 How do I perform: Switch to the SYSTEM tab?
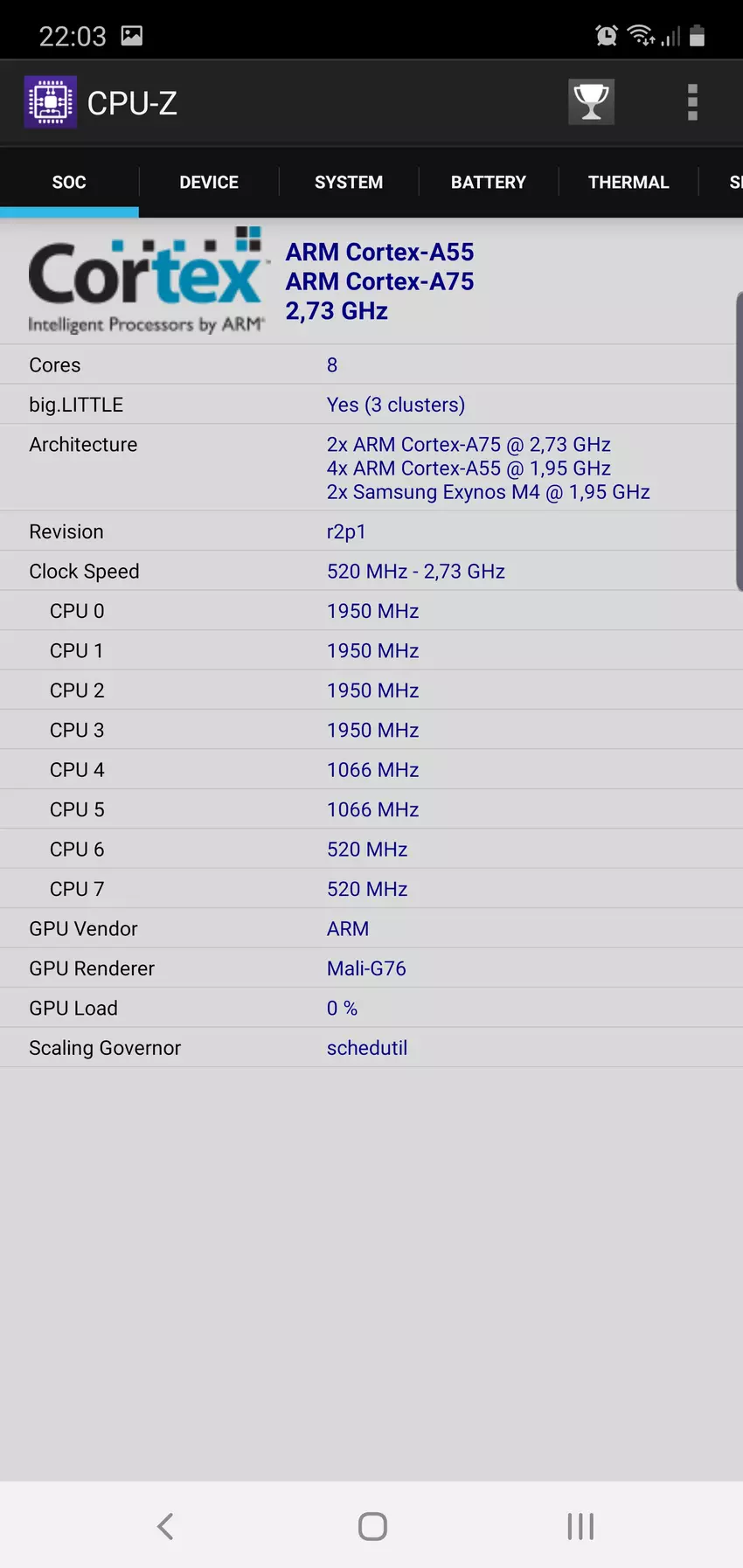(349, 182)
